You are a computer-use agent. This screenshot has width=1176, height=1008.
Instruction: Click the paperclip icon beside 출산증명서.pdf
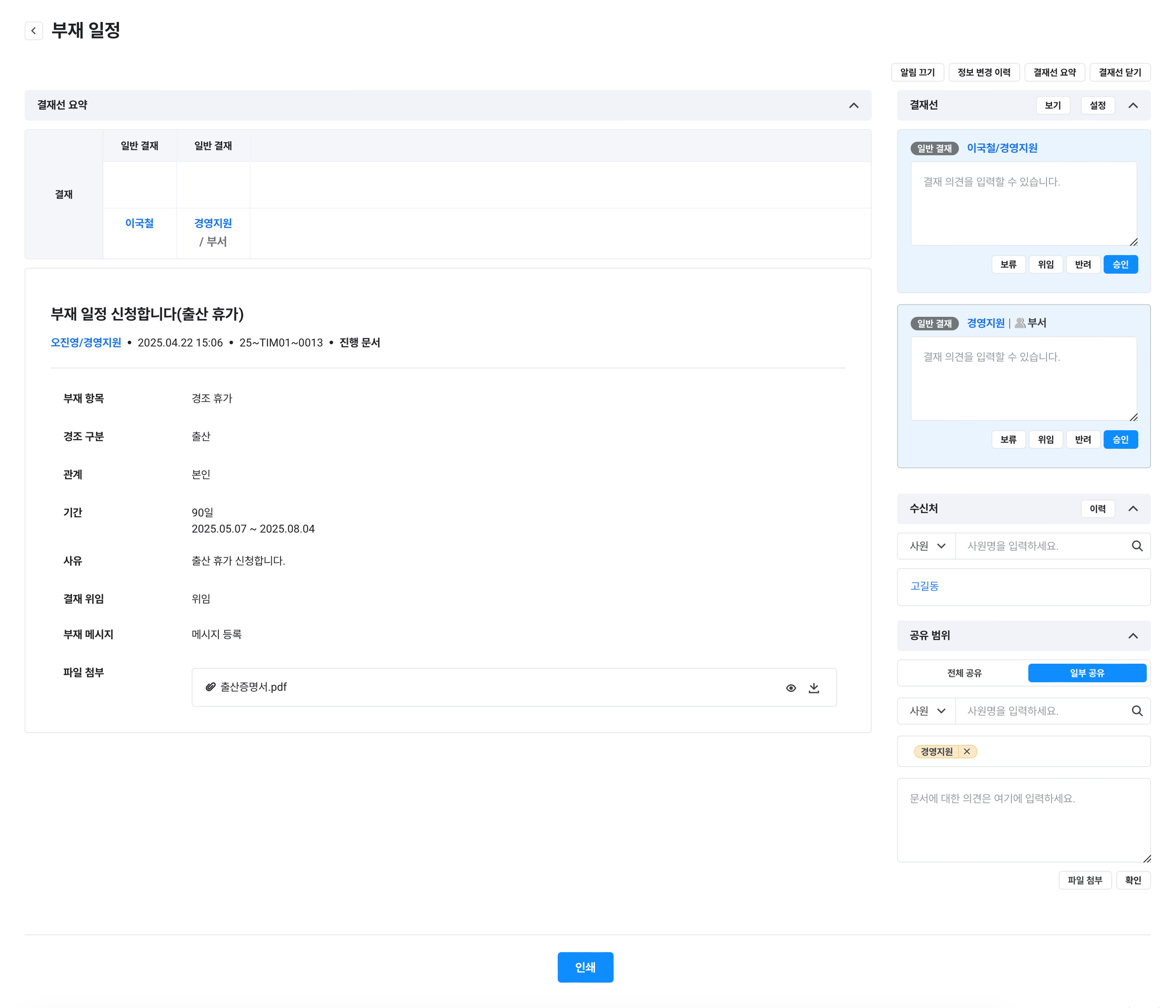pos(211,687)
